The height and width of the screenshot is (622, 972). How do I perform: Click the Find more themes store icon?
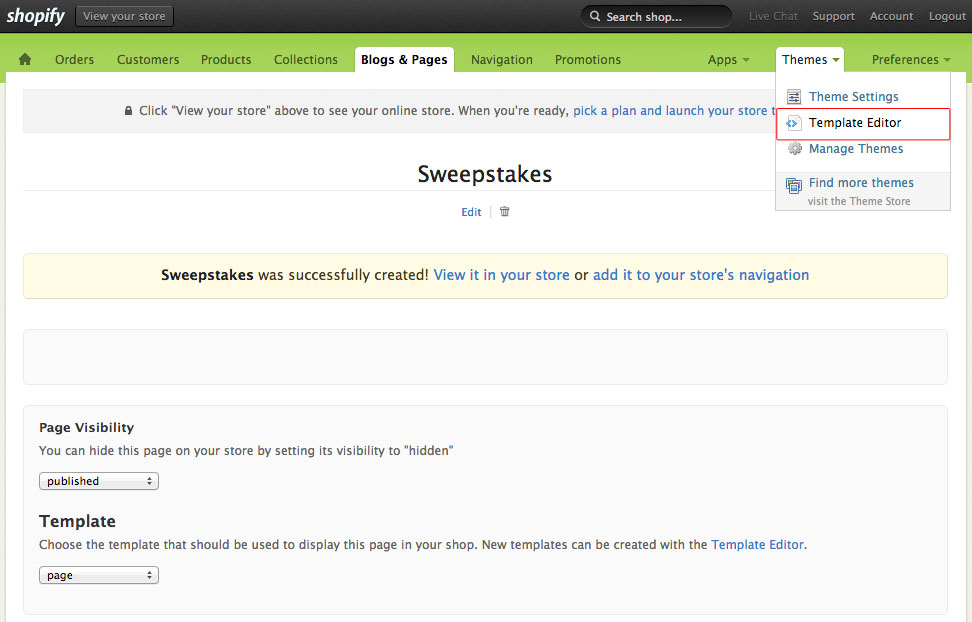(793, 185)
